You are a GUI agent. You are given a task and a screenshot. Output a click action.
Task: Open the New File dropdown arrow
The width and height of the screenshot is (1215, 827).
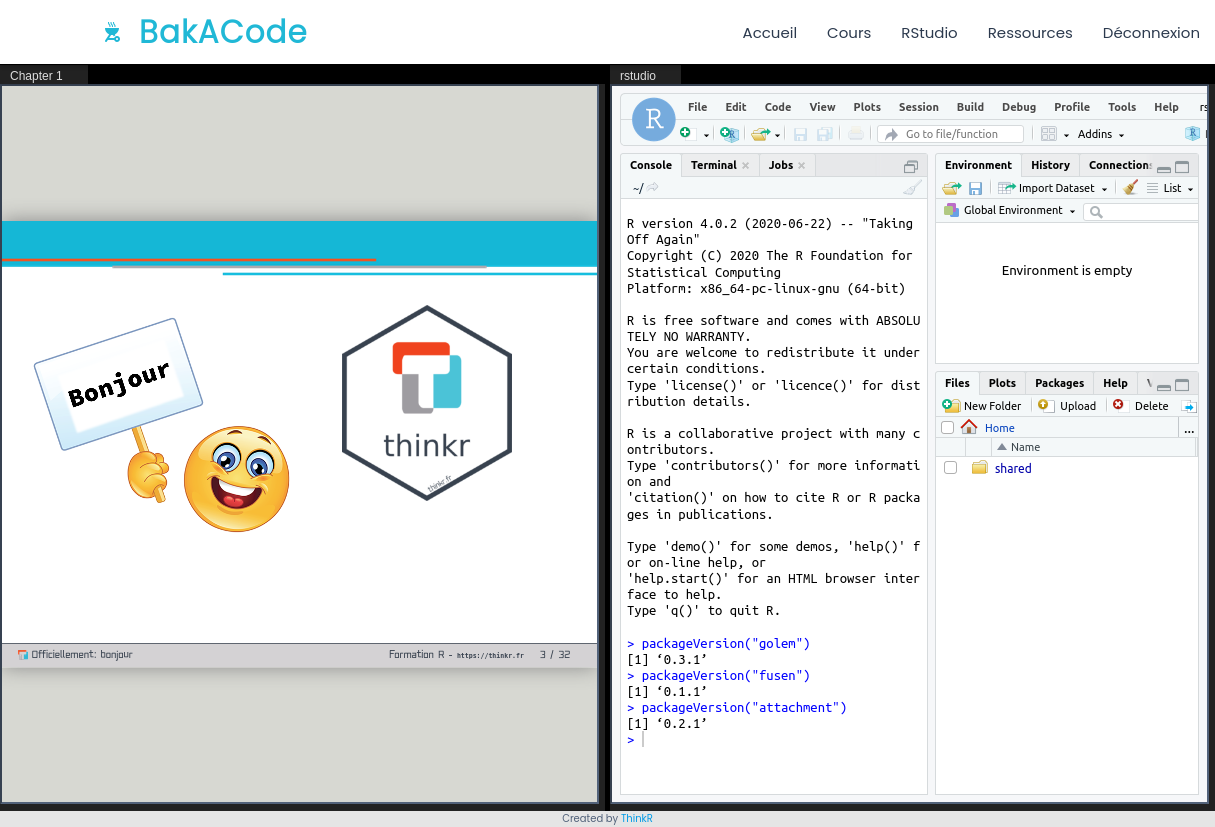click(706, 135)
